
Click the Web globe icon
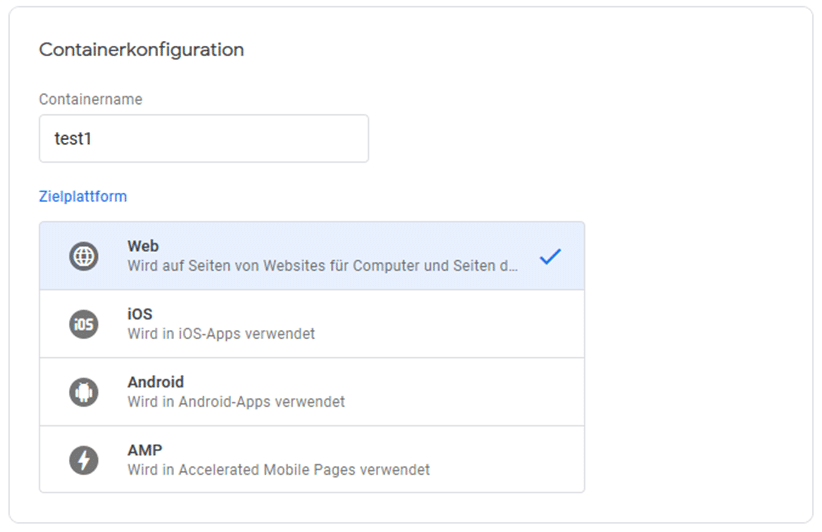pos(84,256)
